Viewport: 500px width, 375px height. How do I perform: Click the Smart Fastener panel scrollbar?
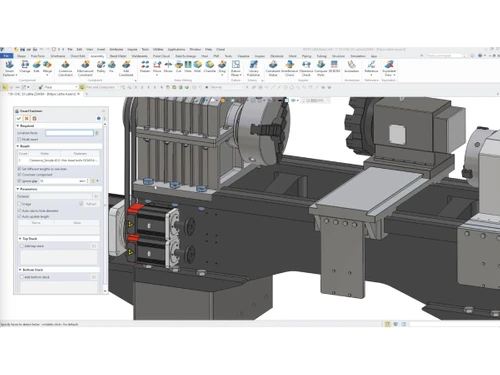tap(105, 207)
